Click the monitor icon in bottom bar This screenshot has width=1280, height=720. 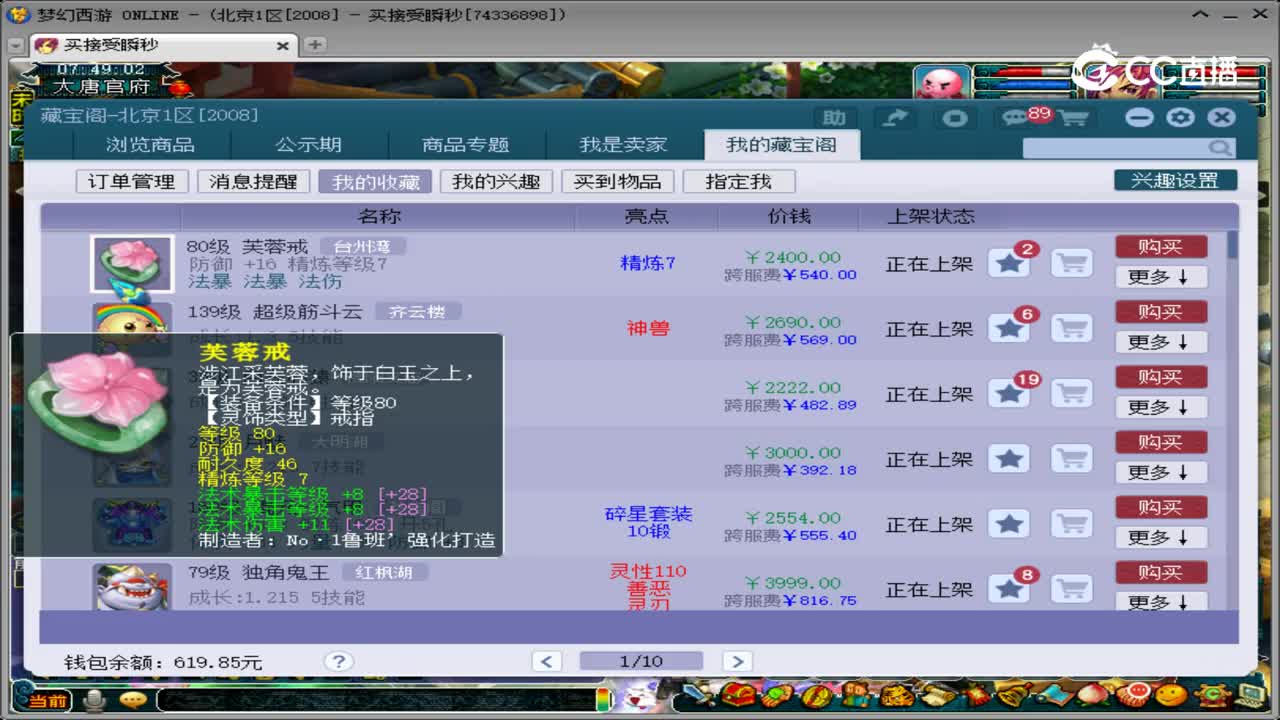[1250, 693]
